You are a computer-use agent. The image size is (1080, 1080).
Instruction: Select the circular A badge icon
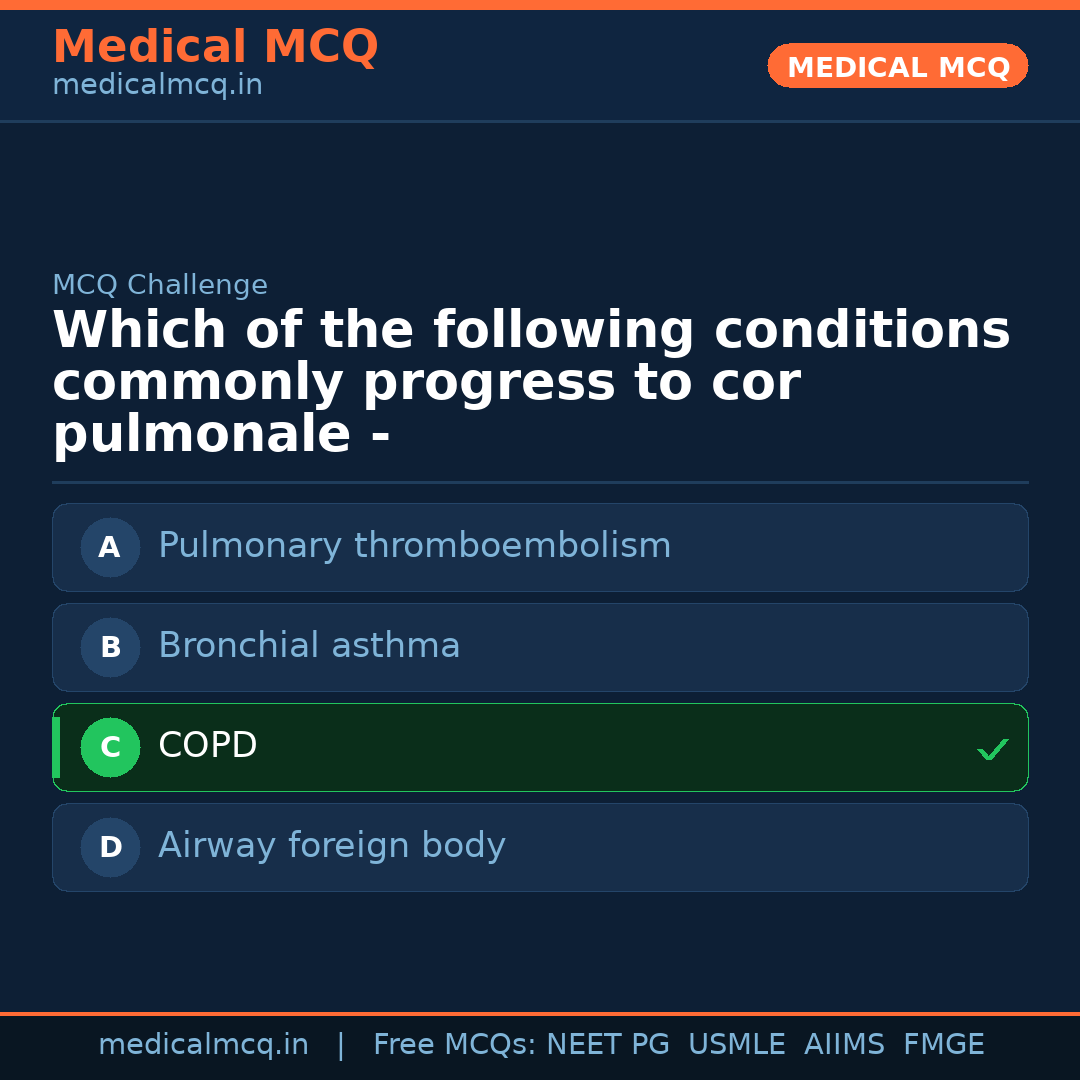(110, 547)
